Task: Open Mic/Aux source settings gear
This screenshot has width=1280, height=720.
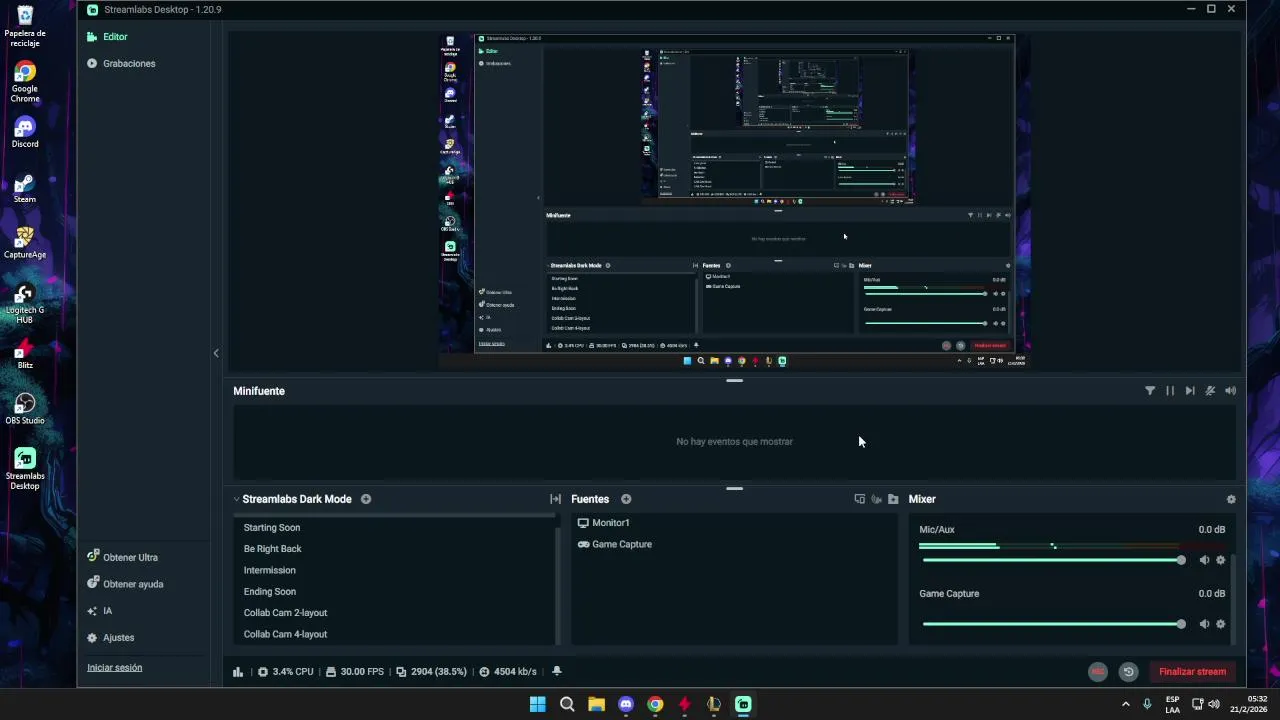Action: tap(1220, 560)
